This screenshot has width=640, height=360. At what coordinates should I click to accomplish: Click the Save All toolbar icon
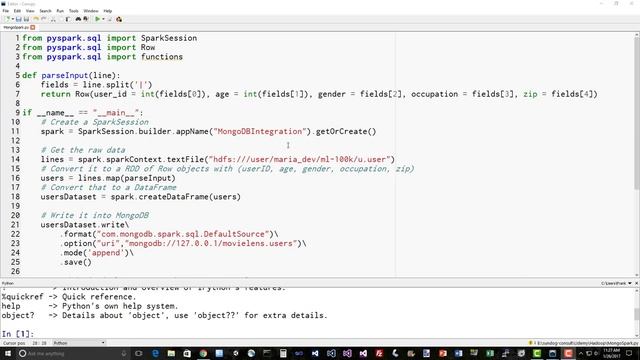pyautogui.click(x=26, y=19)
